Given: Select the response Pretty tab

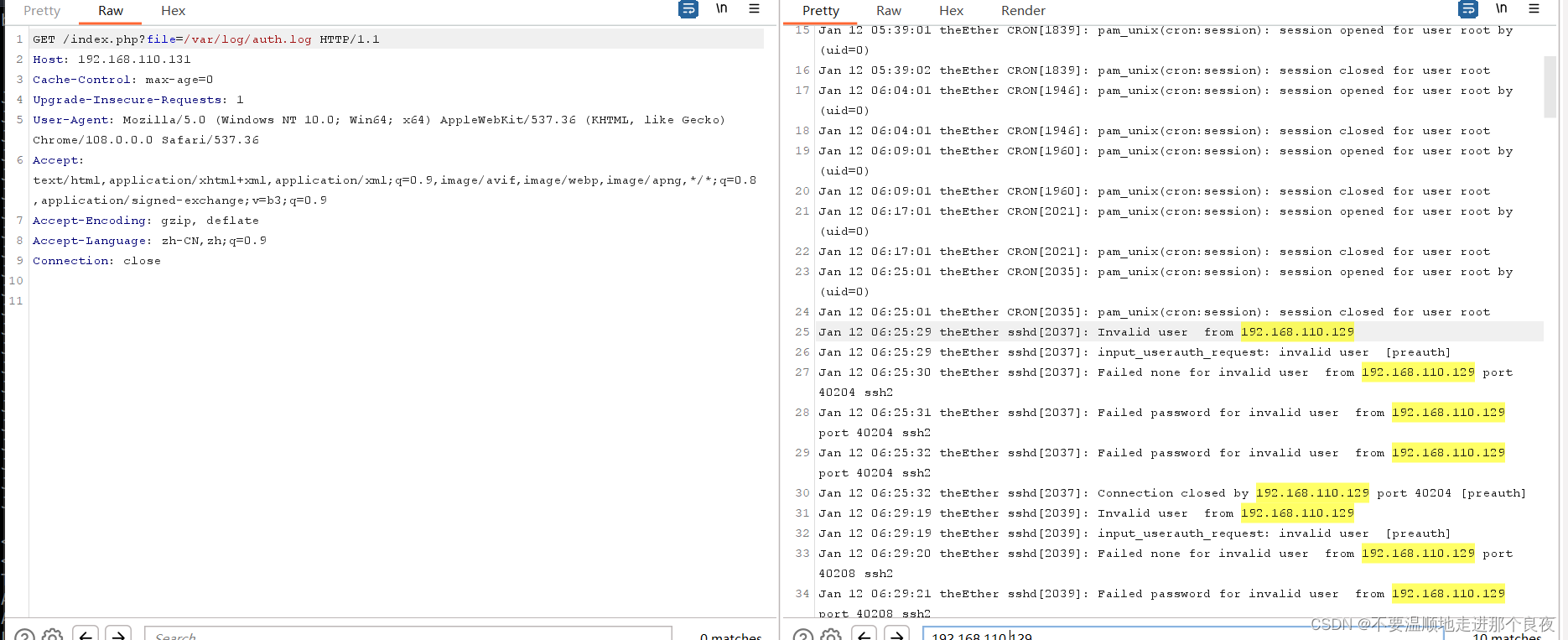Looking at the screenshot, I should coord(821,11).
